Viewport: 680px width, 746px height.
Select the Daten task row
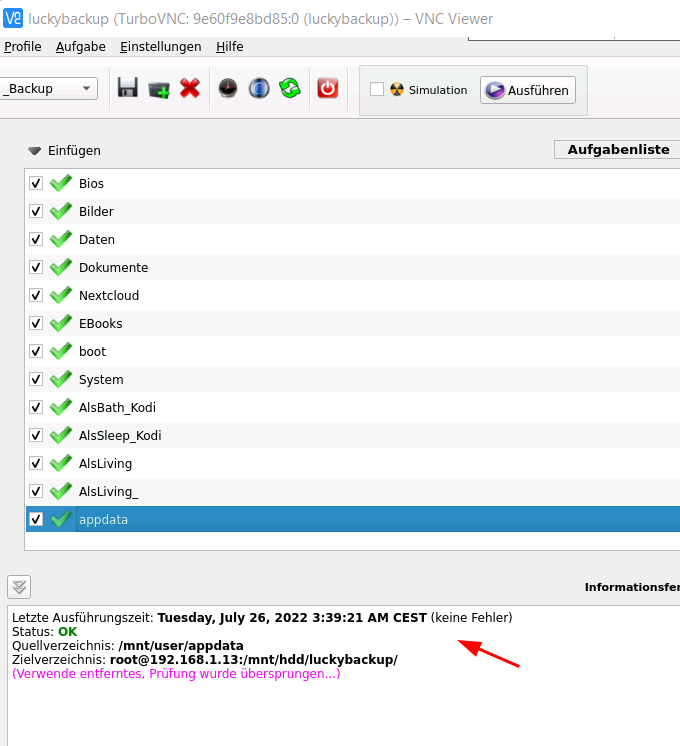coord(353,239)
